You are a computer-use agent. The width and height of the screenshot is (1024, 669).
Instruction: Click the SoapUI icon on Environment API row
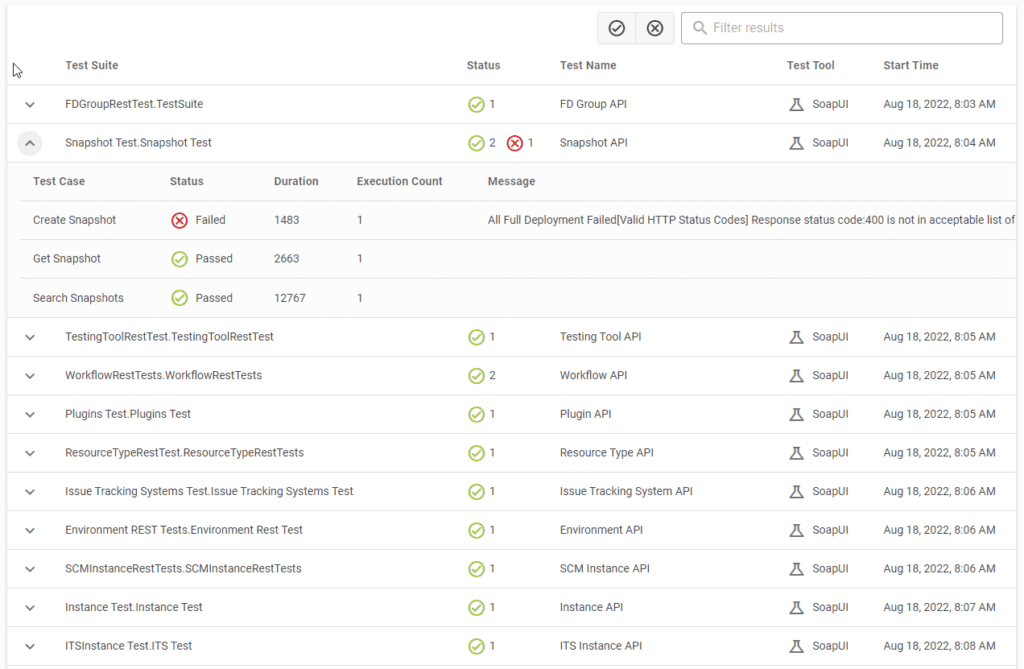pos(796,529)
